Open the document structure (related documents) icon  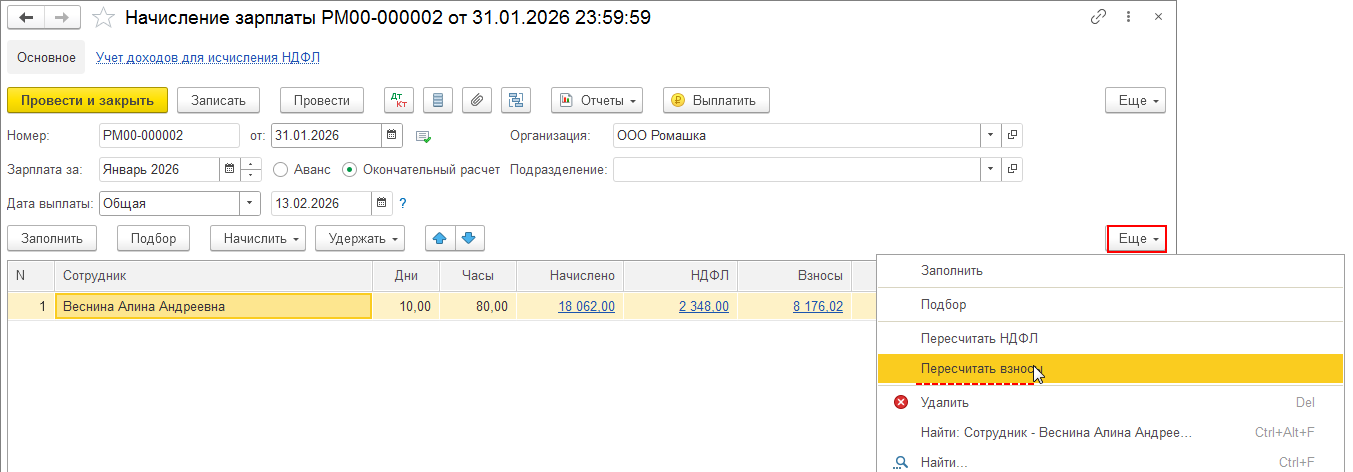(516, 100)
